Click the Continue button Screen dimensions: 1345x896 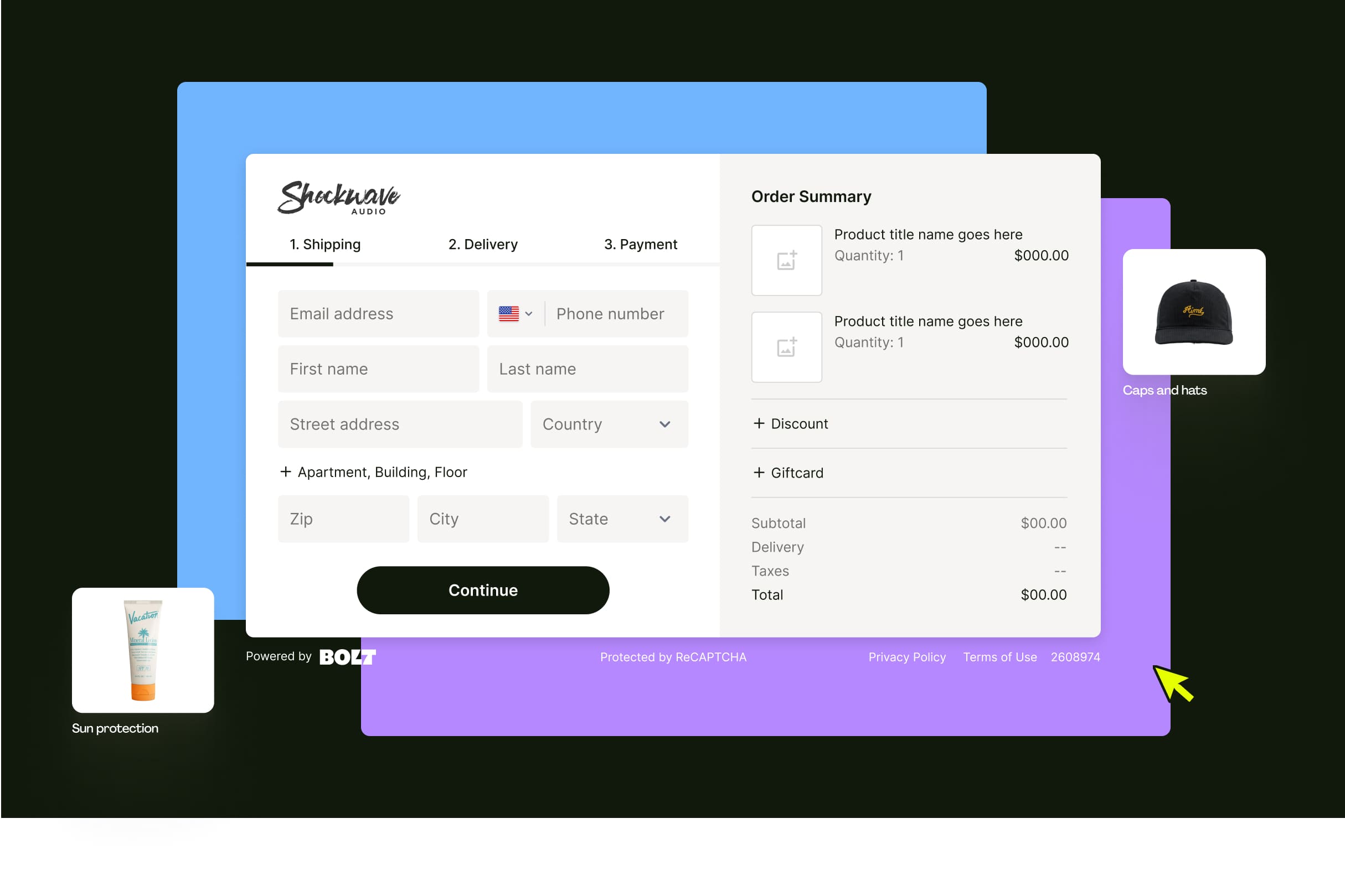tap(483, 589)
